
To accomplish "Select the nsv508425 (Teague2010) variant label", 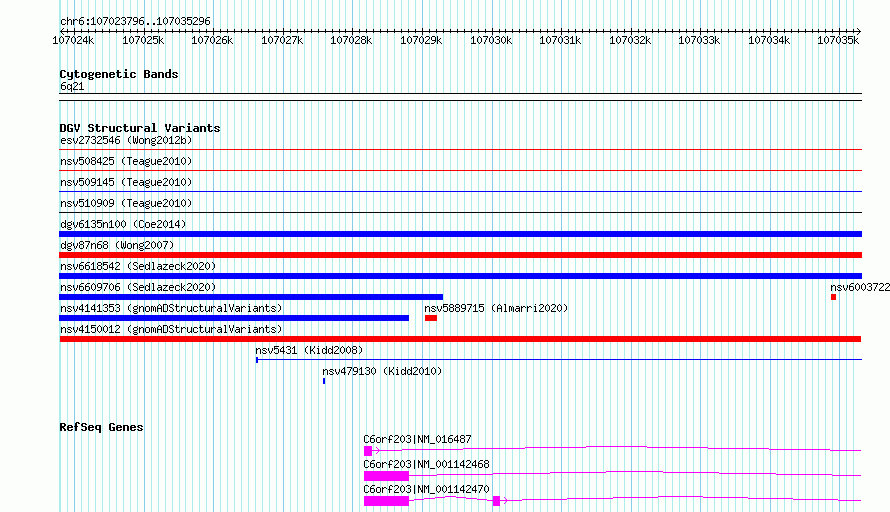I will tap(126, 161).
